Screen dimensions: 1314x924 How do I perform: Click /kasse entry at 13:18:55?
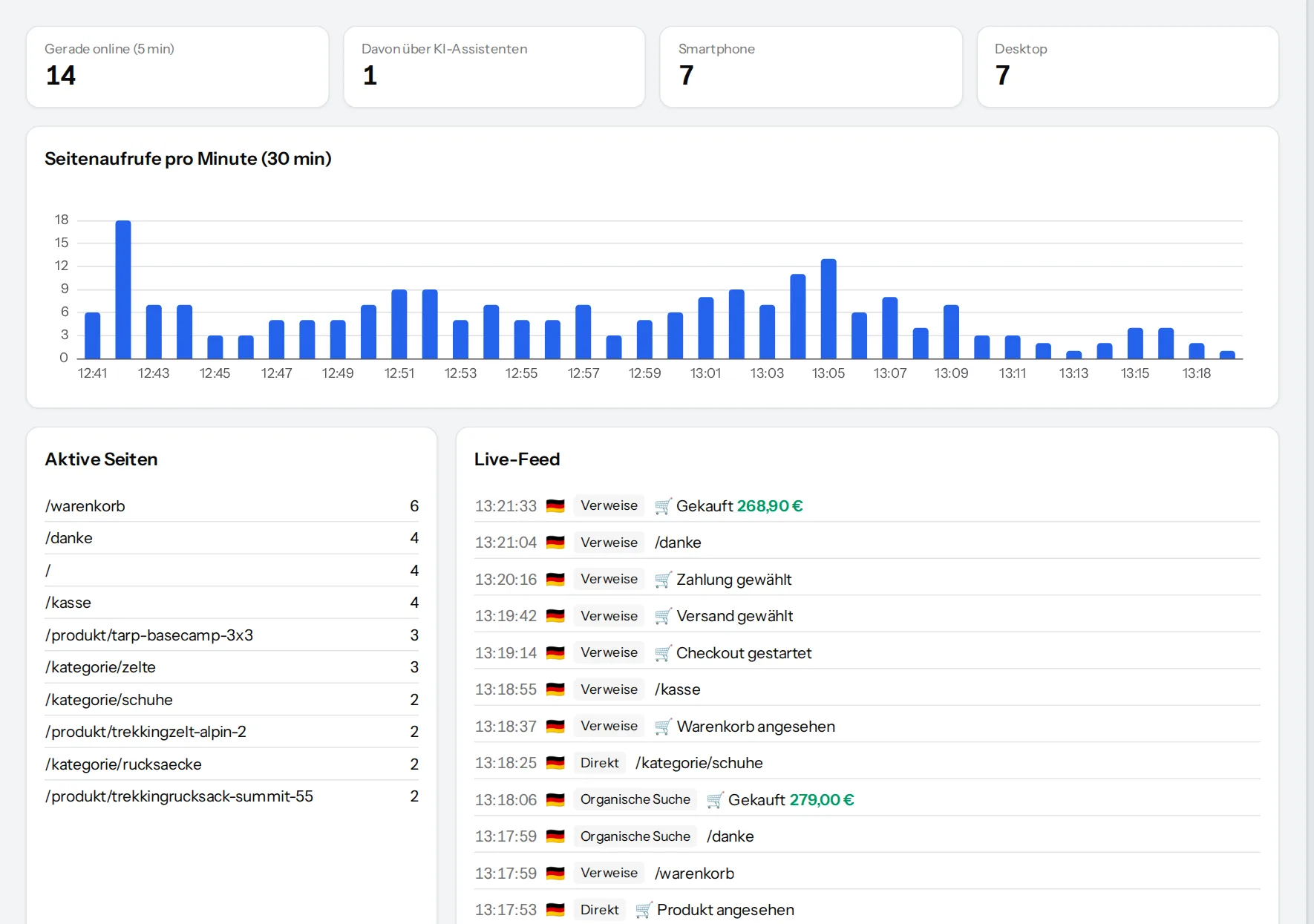[677, 689]
